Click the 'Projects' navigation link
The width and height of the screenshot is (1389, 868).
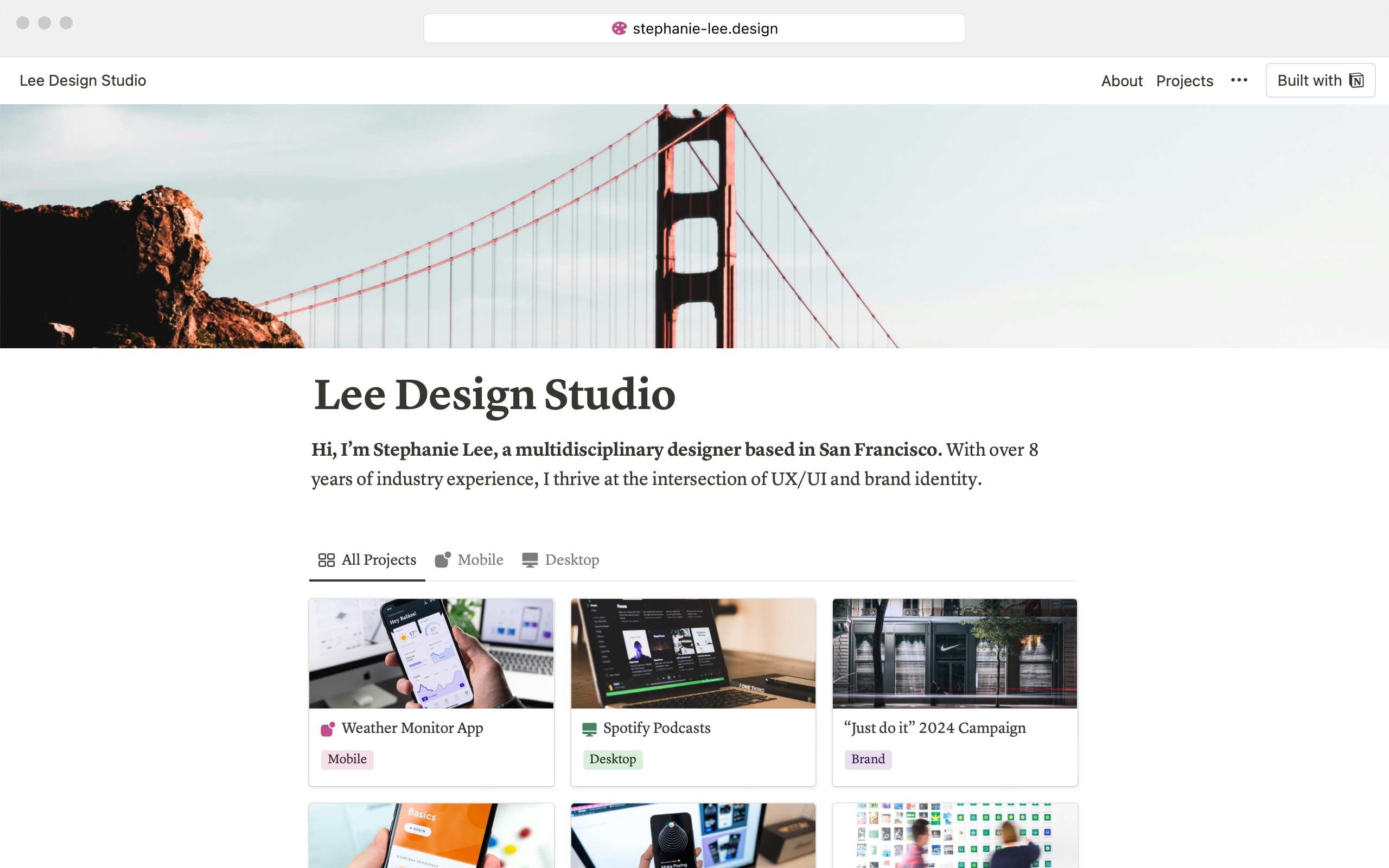1184,80
